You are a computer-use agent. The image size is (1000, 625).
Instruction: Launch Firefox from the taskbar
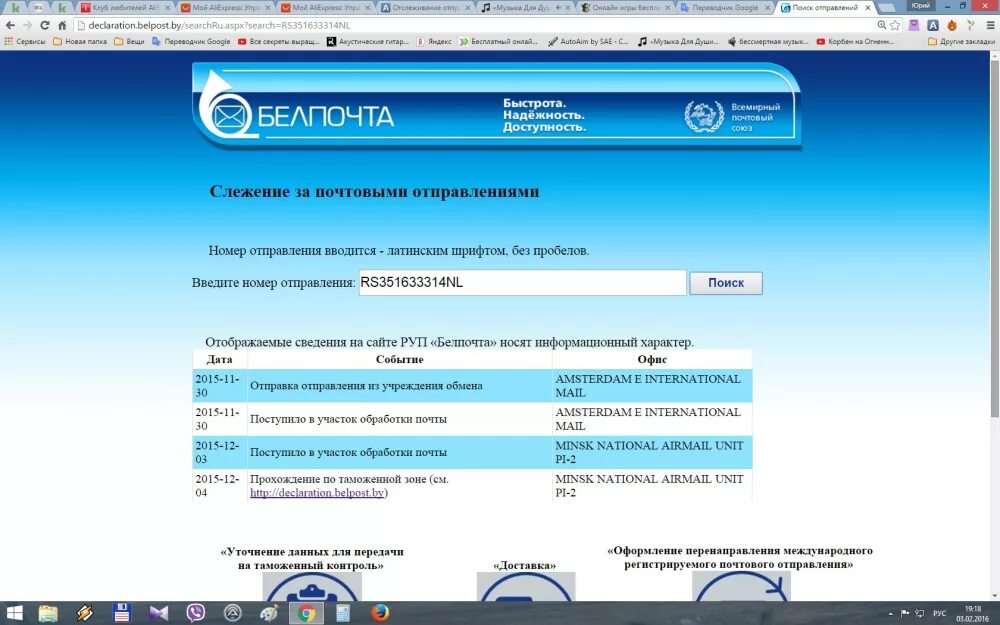pyautogui.click(x=378, y=612)
